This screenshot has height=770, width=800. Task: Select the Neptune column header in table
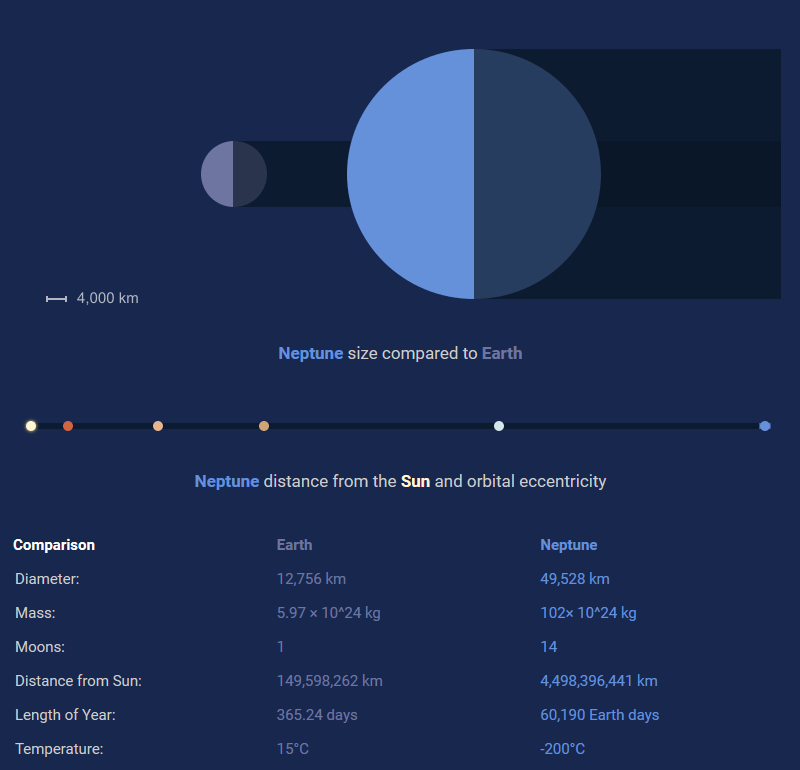[x=569, y=545]
